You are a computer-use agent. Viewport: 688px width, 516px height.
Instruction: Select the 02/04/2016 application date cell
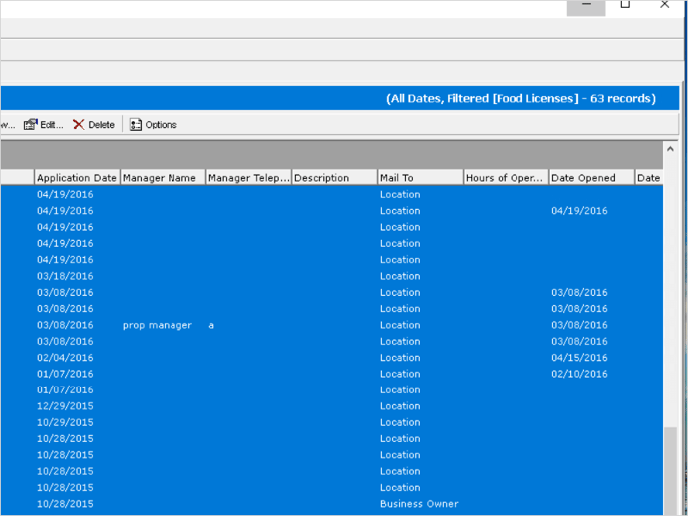point(65,358)
